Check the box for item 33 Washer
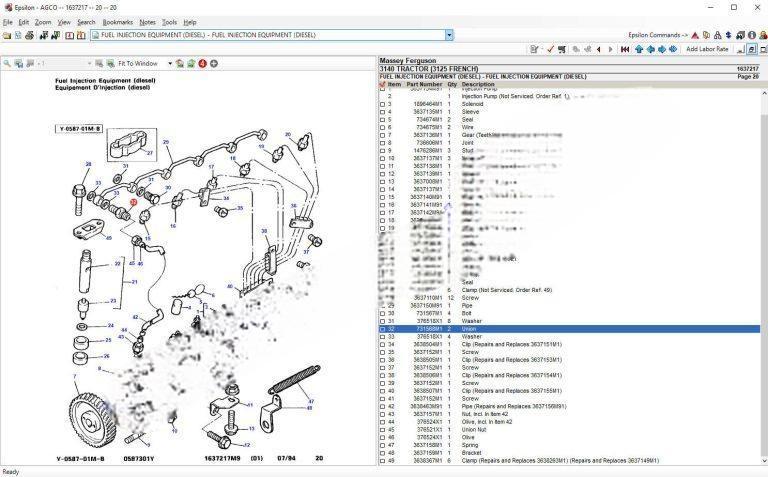 383,337
